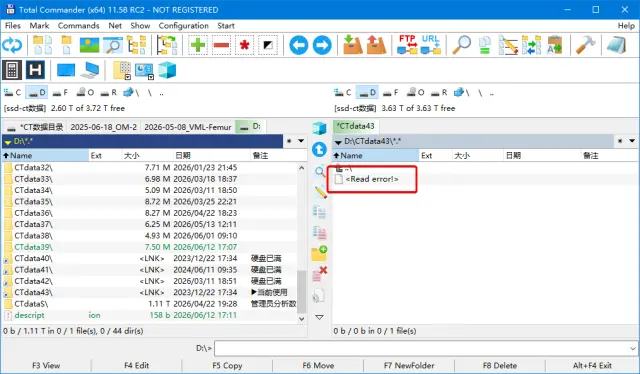The image size is (640, 374).
Task: Click the unpack files box icon
Action: [x=376, y=45]
